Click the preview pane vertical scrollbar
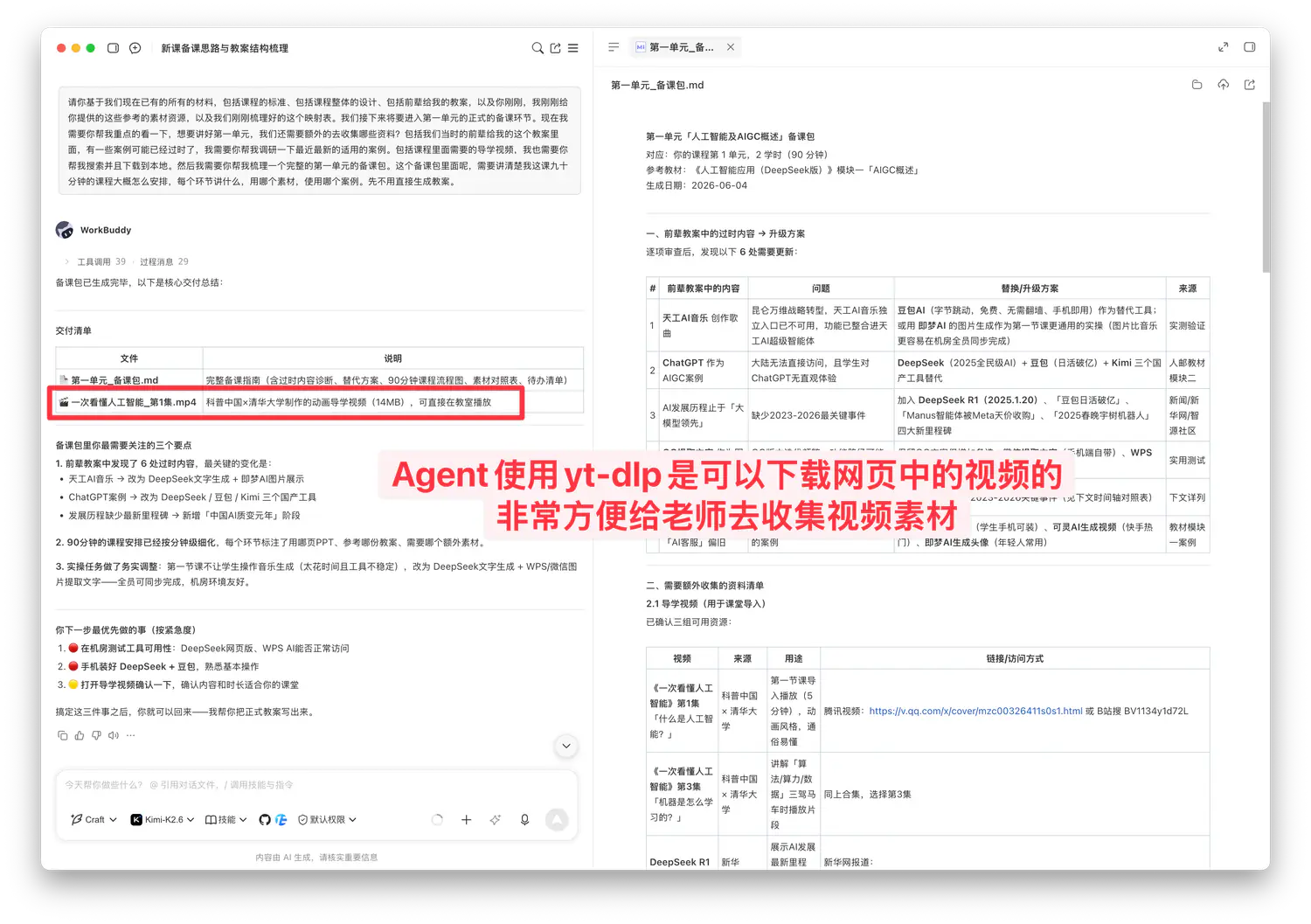This screenshot has width=1311, height=924. (1266, 186)
